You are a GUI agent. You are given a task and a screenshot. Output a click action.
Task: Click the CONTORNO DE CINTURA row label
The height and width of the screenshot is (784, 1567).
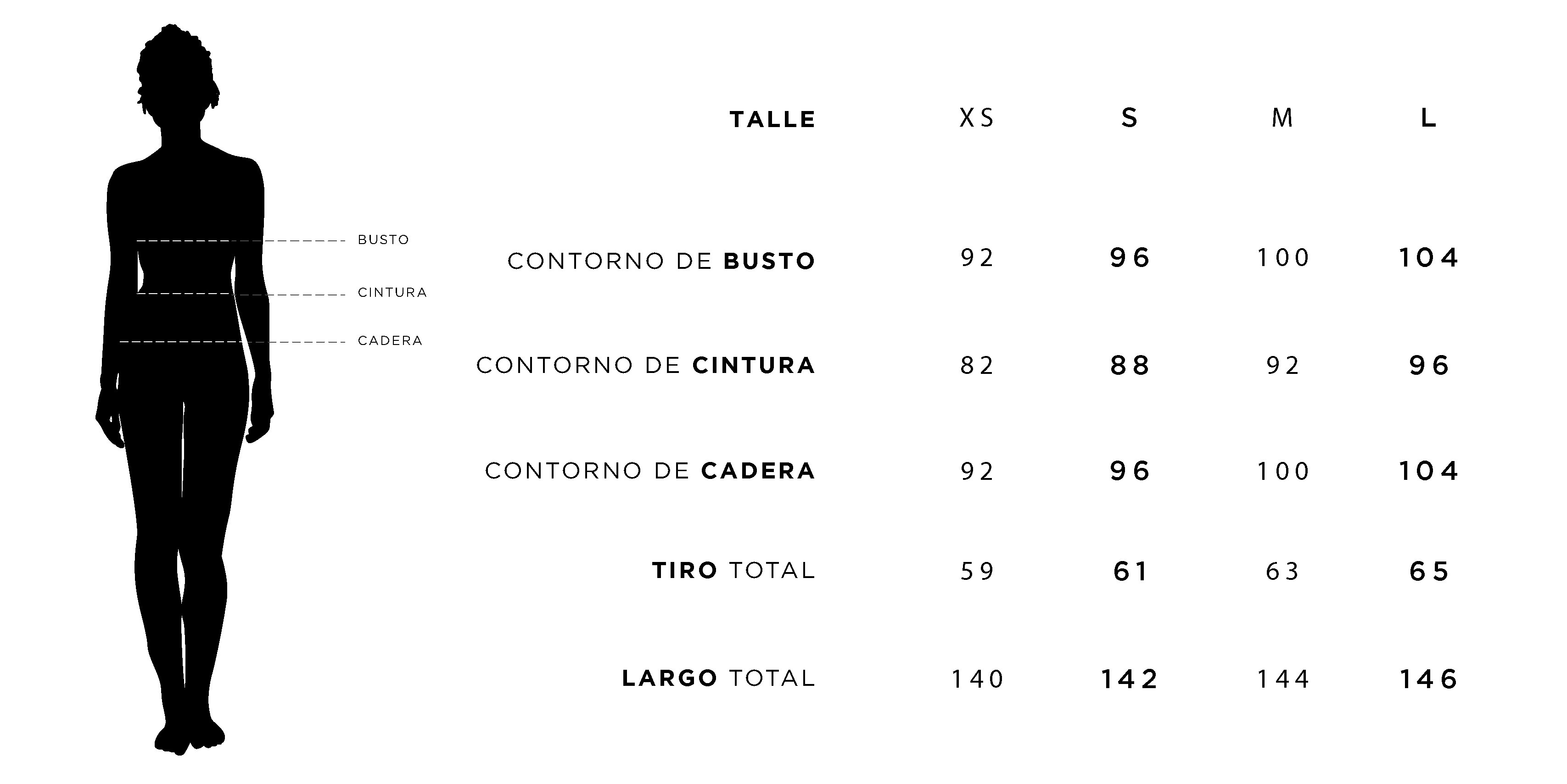click(x=645, y=365)
